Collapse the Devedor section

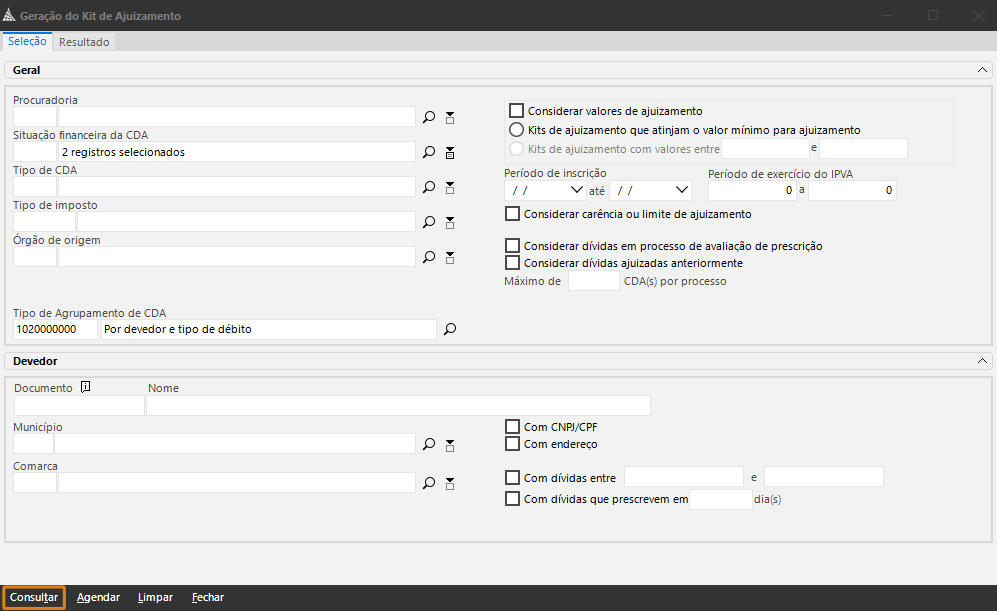(x=981, y=360)
